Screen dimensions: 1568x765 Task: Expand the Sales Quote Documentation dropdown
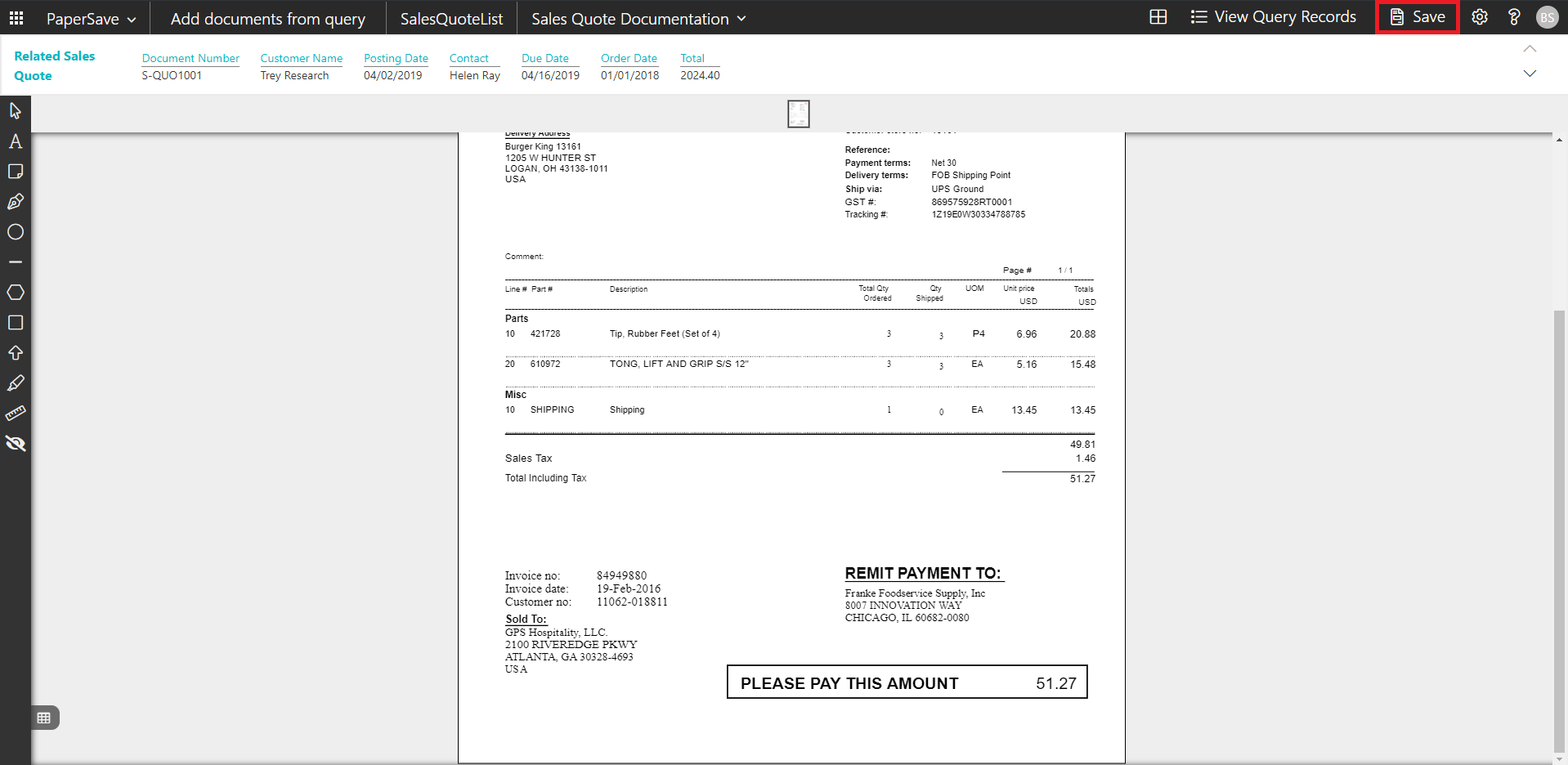(638, 19)
